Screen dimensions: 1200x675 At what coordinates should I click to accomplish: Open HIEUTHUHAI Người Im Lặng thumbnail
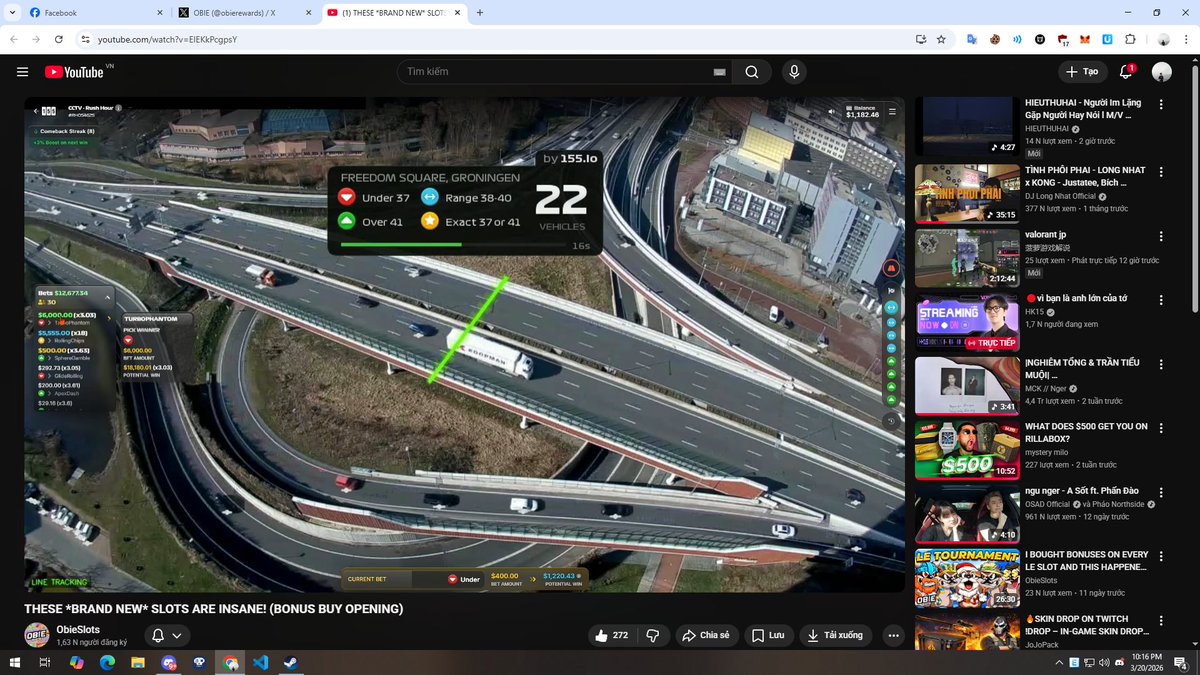pos(967,126)
